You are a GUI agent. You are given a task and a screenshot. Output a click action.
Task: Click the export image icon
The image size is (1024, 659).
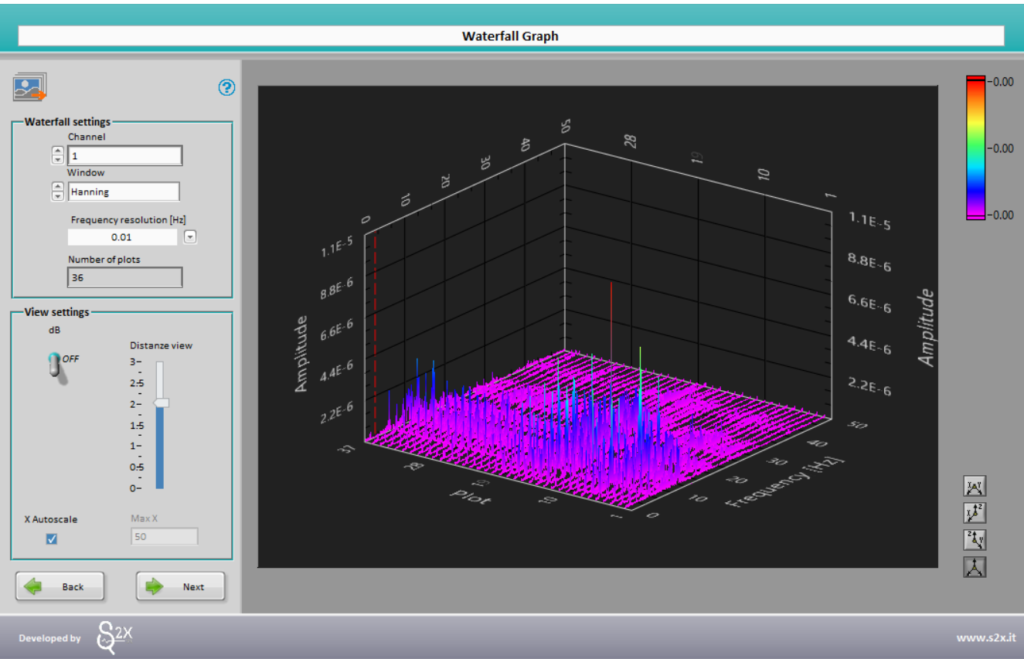(30, 88)
